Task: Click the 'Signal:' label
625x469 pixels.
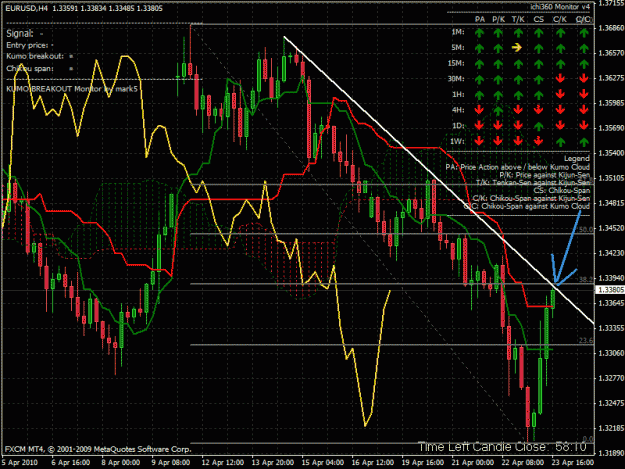Action: [20, 34]
